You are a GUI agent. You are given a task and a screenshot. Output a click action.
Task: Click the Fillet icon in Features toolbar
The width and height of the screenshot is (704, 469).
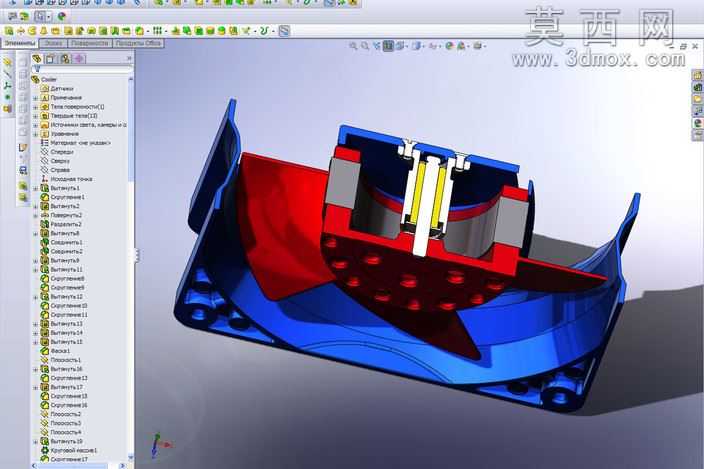[140, 31]
